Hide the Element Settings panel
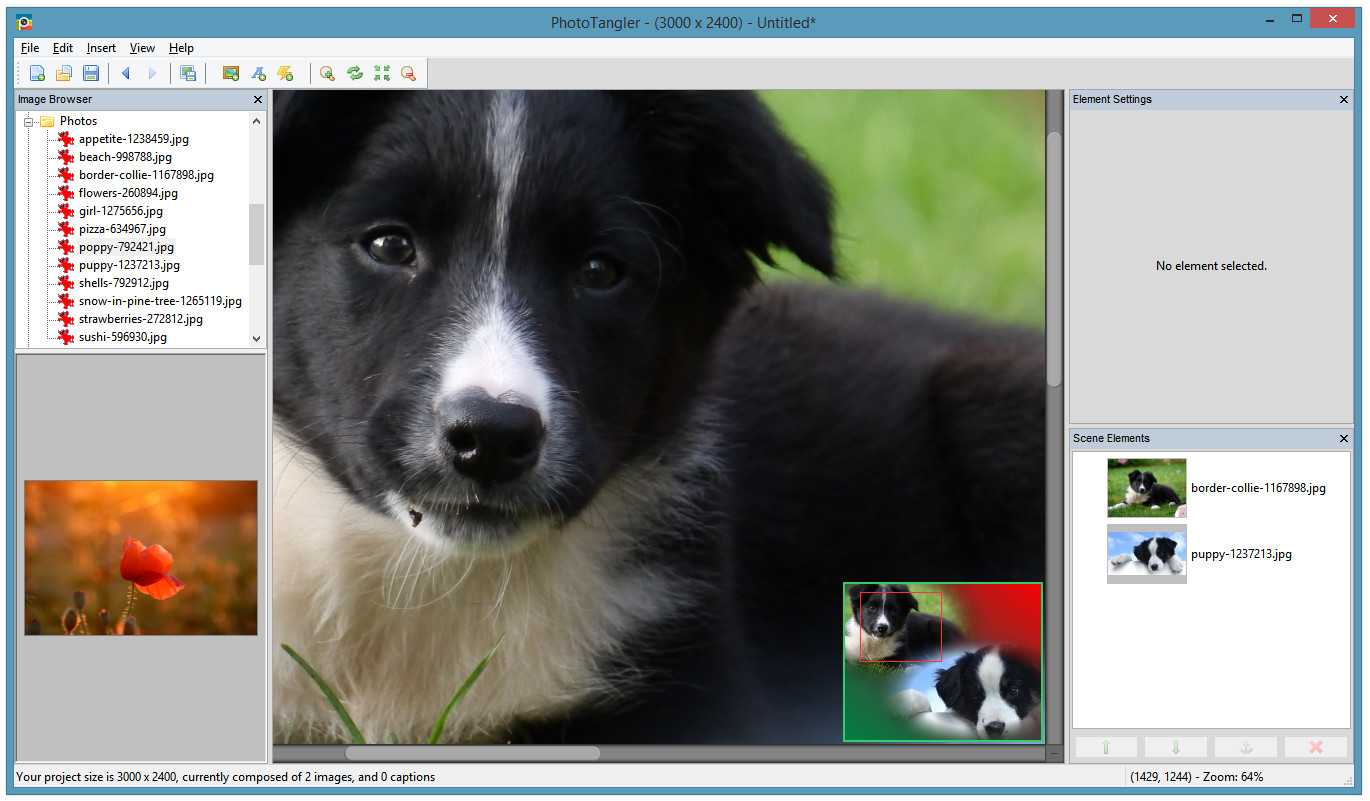Screen dimensions: 1370x801 pyautogui.click(x=1343, y=99)
